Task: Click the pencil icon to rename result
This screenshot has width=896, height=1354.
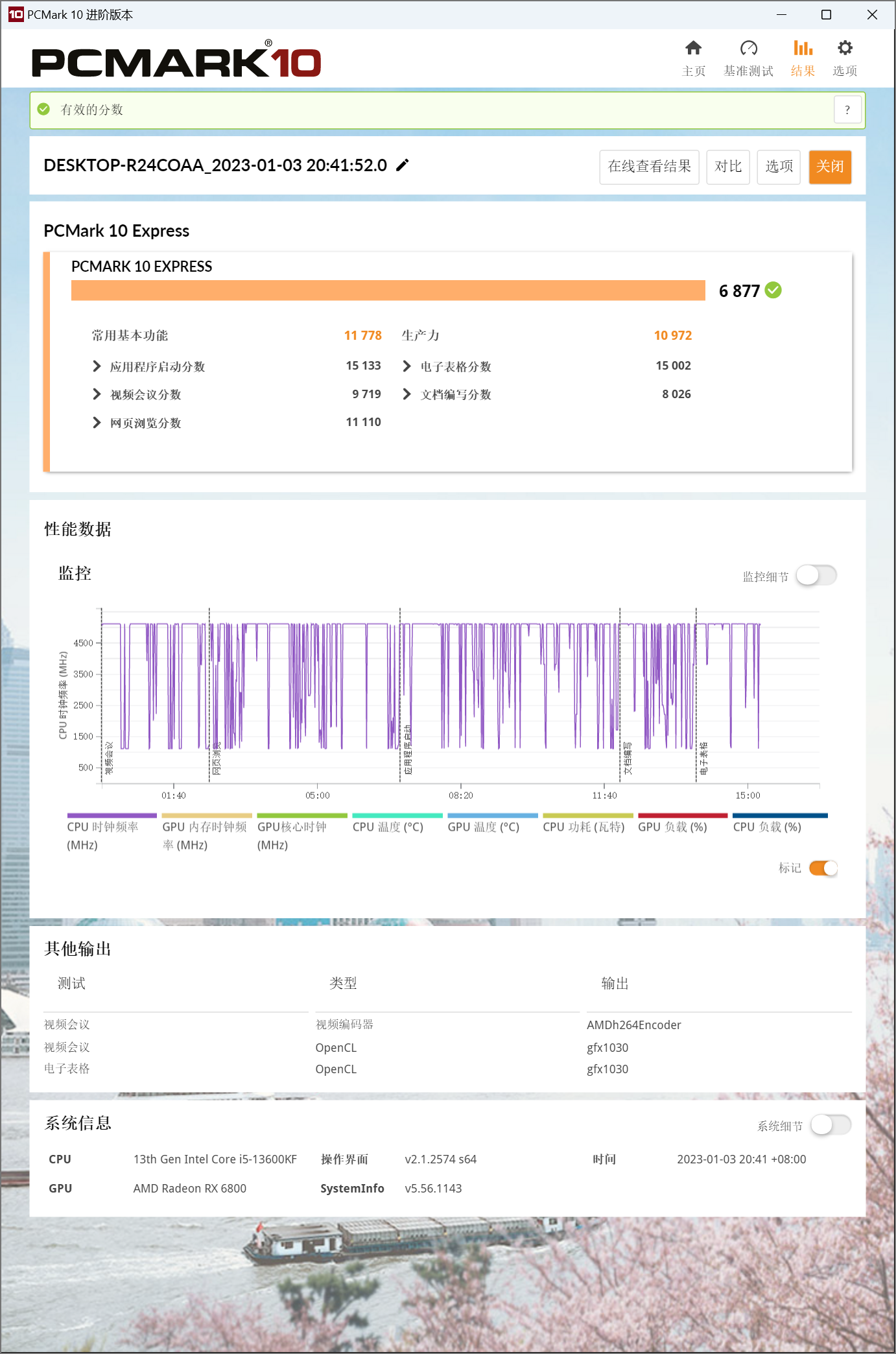Action: 403,165
